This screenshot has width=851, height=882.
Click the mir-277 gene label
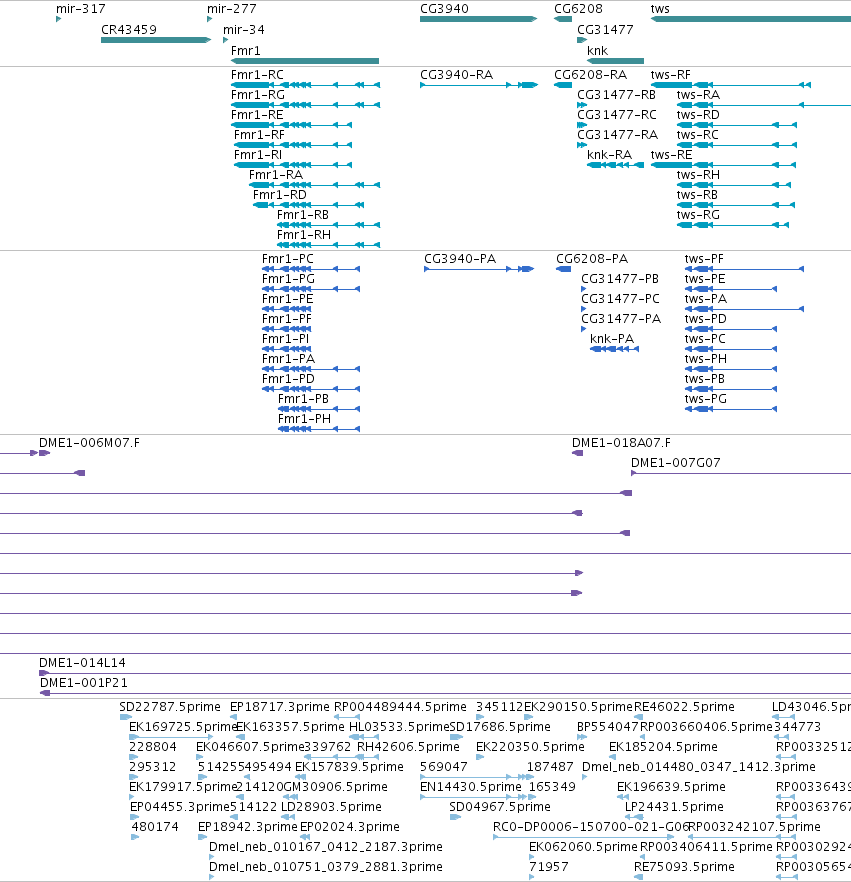pos(232,9)
